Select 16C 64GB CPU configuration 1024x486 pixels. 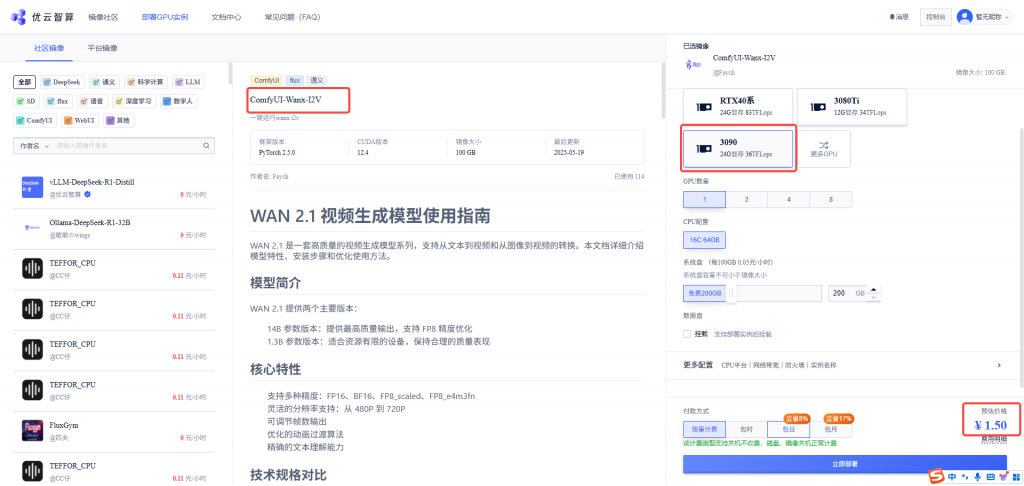704,240
